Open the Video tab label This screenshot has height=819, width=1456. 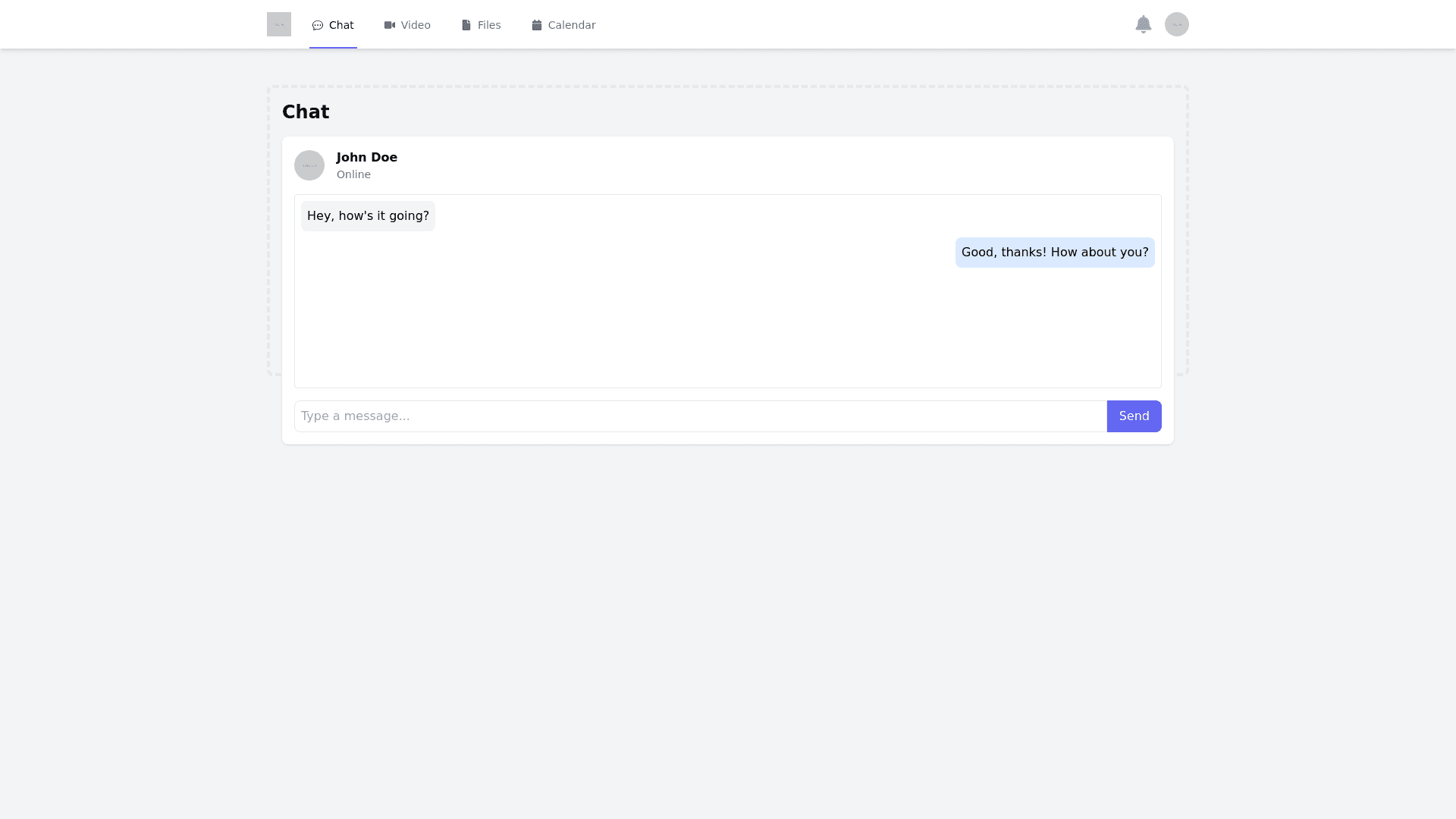pos(416,25)
